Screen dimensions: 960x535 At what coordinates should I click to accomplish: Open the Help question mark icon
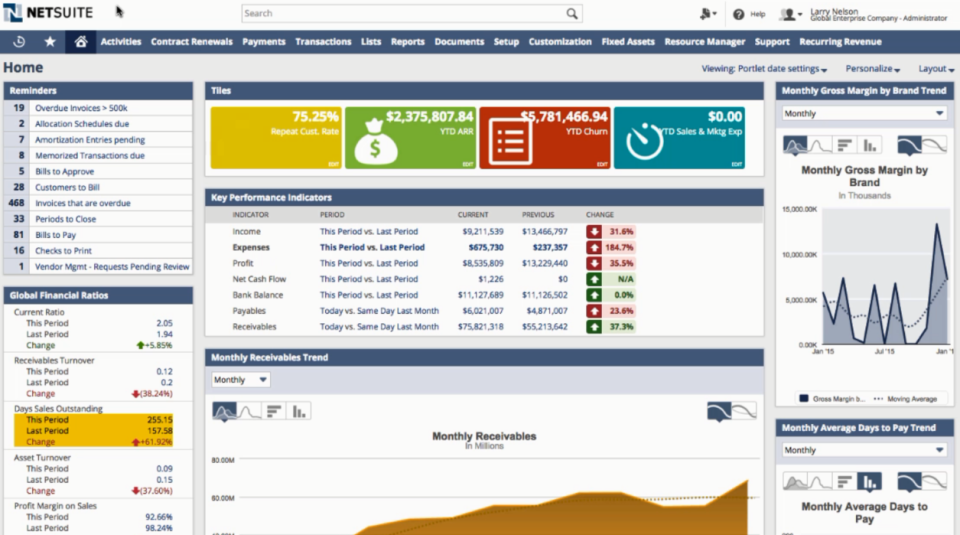[x=738, y=14]
